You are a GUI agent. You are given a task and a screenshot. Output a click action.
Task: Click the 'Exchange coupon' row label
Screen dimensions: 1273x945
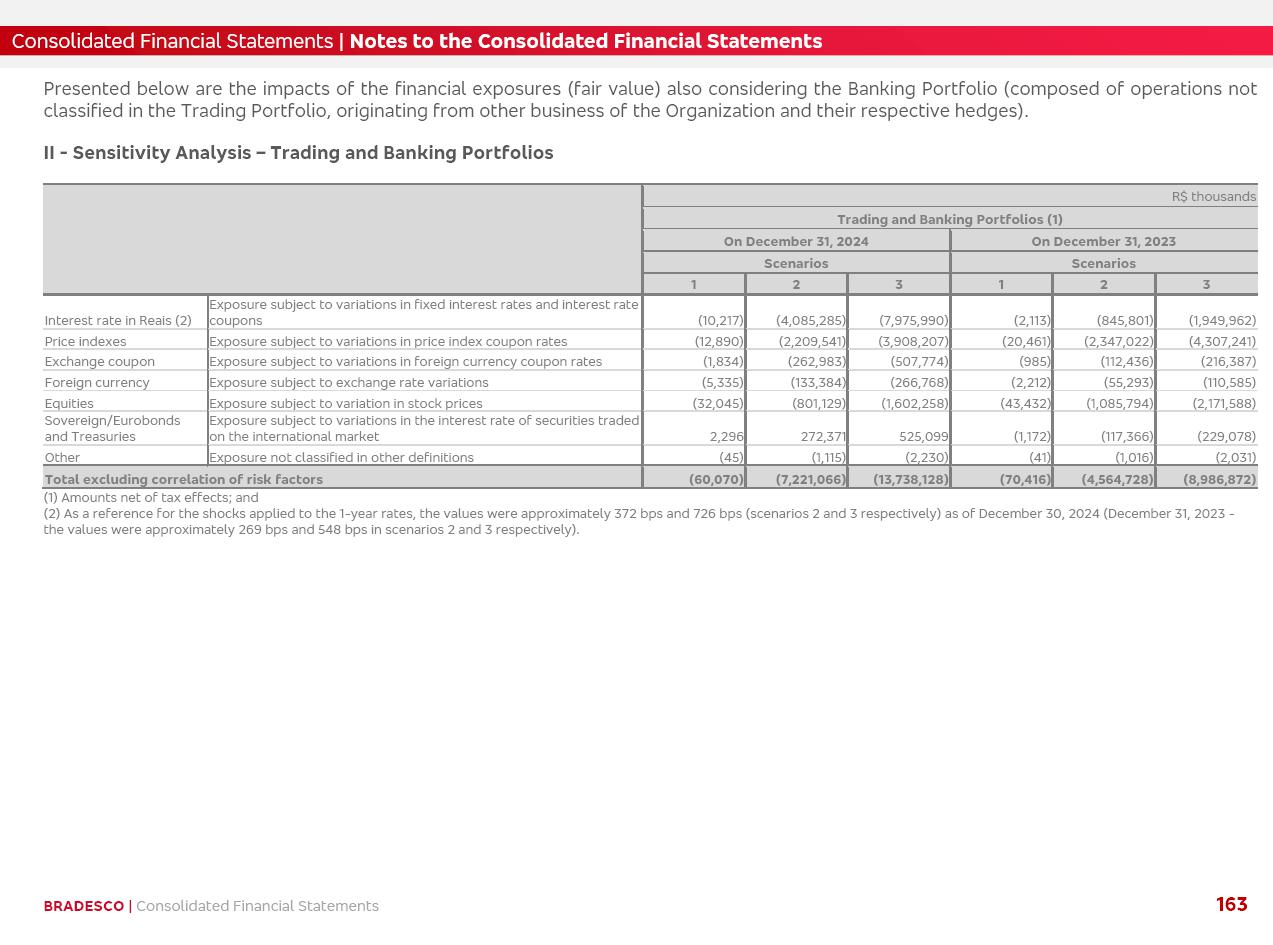[x=99, y=362]
